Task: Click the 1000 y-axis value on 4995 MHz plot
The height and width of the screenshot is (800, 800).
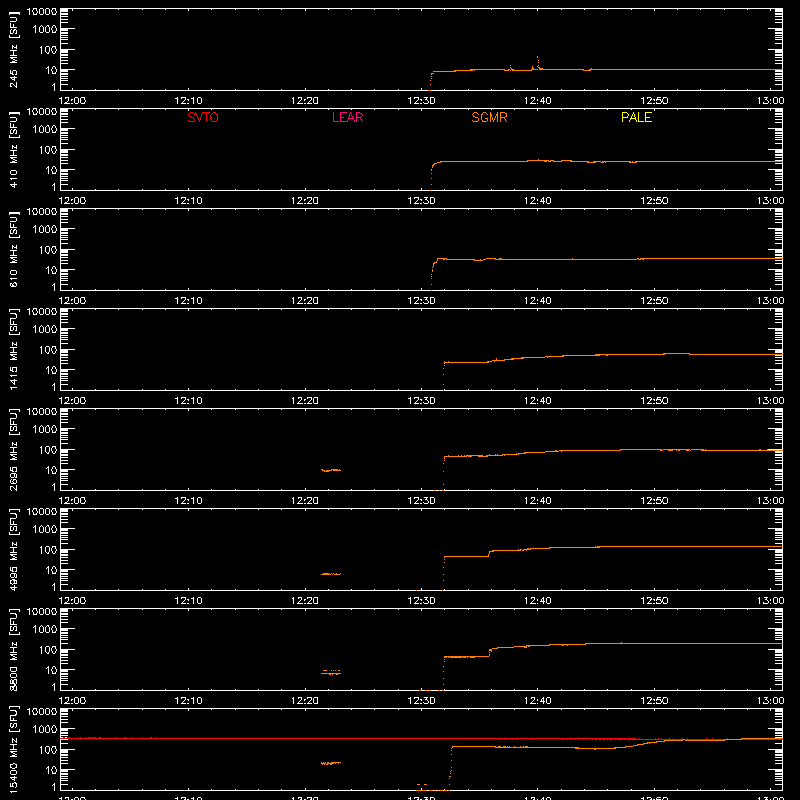Action: tap(45, 530)
